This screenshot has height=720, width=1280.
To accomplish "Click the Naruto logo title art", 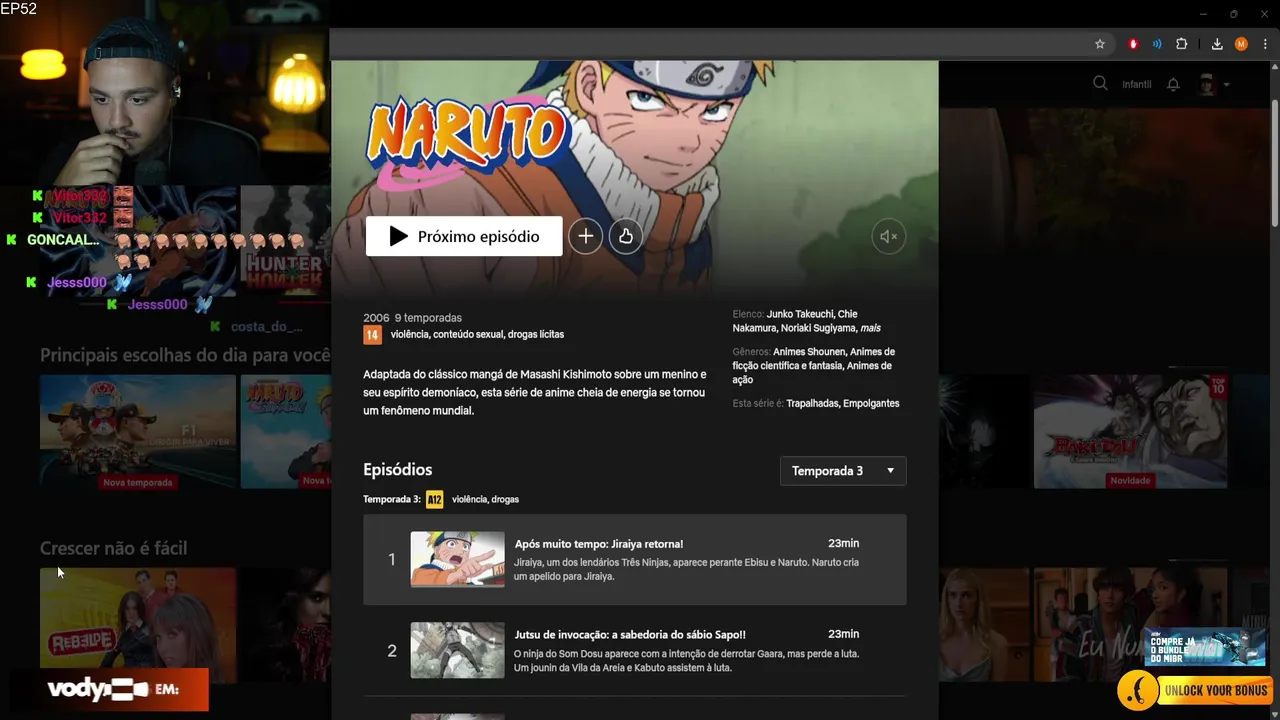I will pyautogui.click(x=466, y=141).
